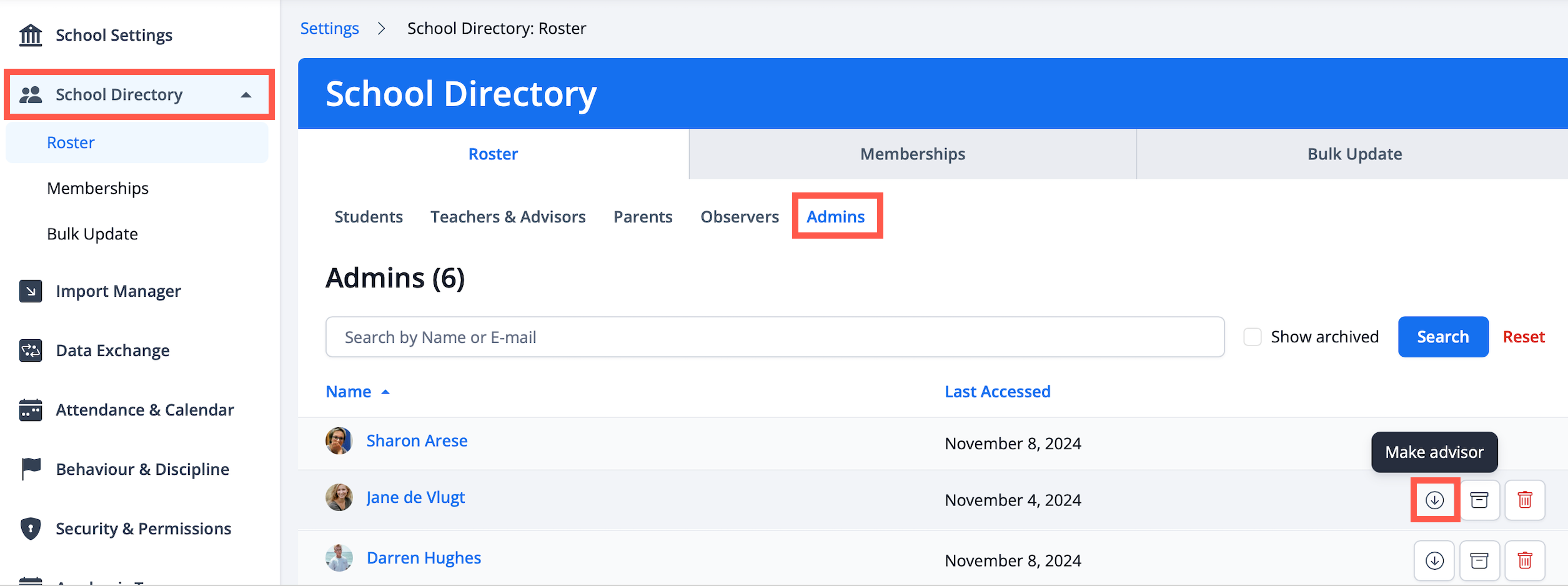Click the Import Manager arrow icon

pyautogui.click(x=31, y=291)
